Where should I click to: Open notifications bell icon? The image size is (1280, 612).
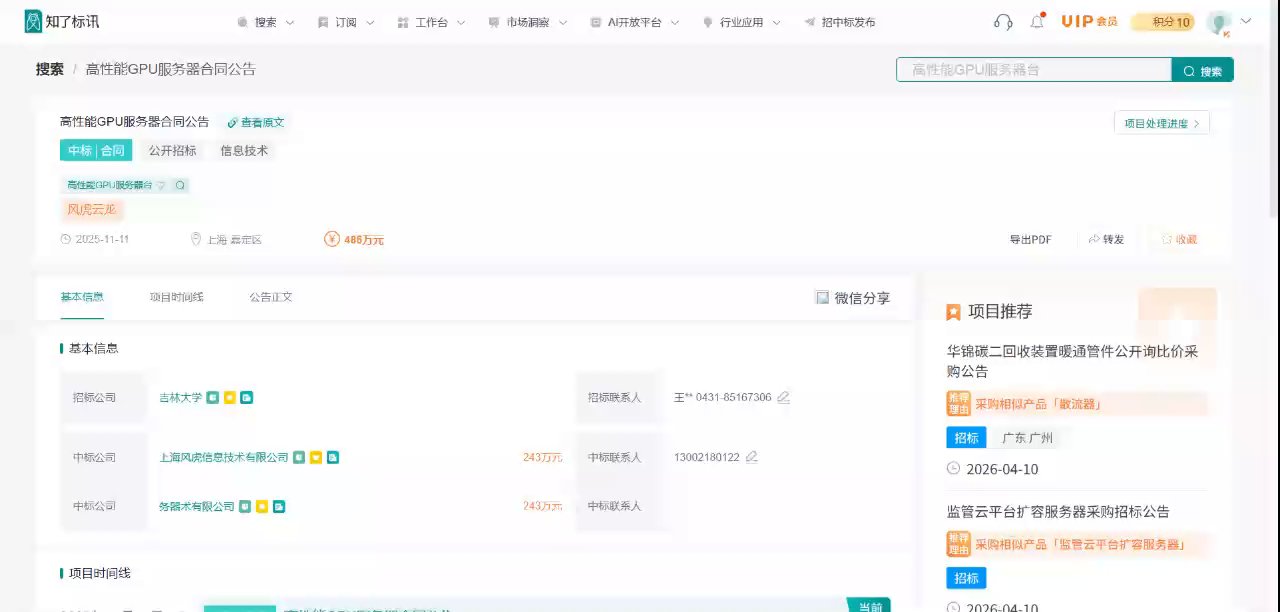pyautogui.click(x=1037, y=21)
